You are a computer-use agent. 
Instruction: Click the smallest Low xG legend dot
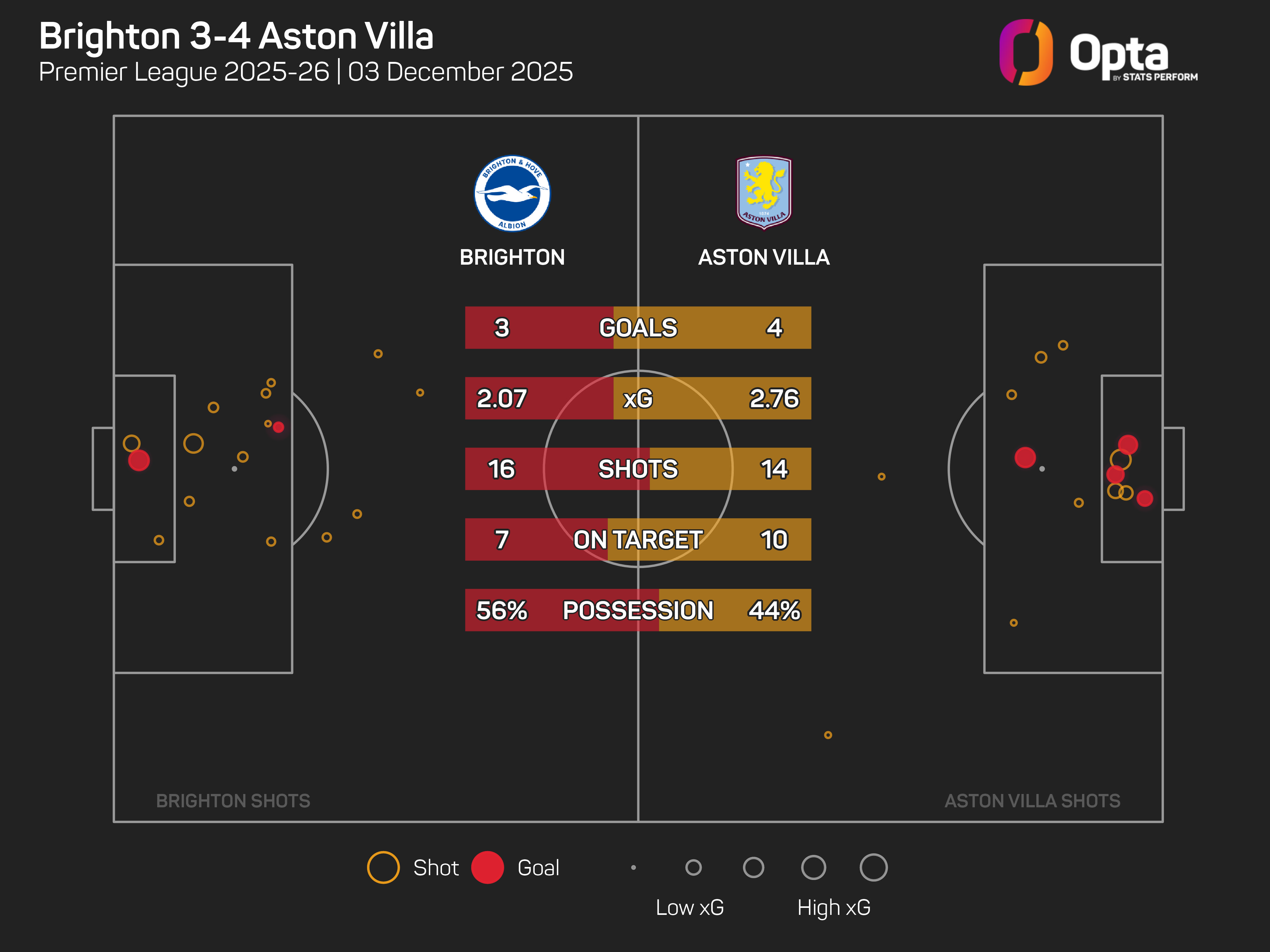[x=633, y=867]
